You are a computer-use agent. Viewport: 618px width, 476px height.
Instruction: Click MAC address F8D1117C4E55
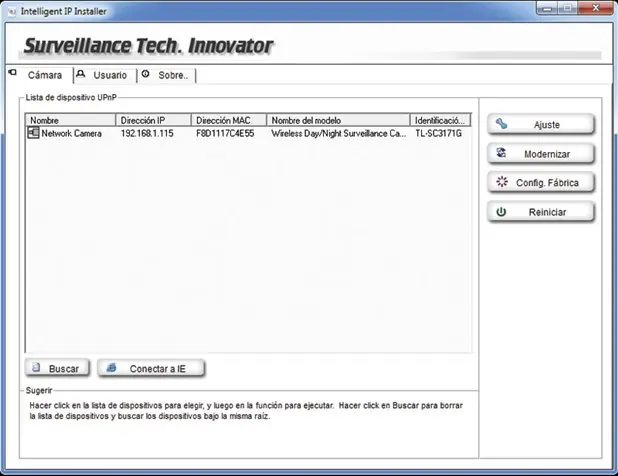coord(225,134)
